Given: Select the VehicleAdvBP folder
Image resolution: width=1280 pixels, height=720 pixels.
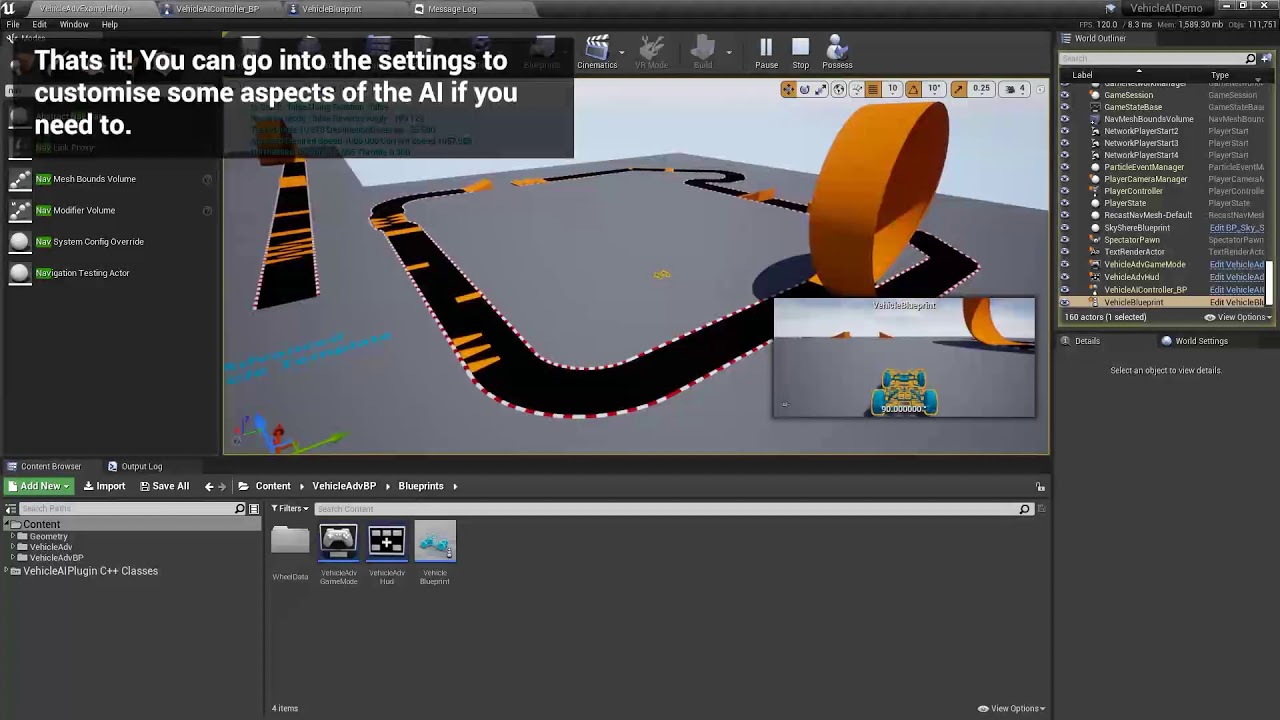Looking at the screenshot, I should tap(56, 558).
